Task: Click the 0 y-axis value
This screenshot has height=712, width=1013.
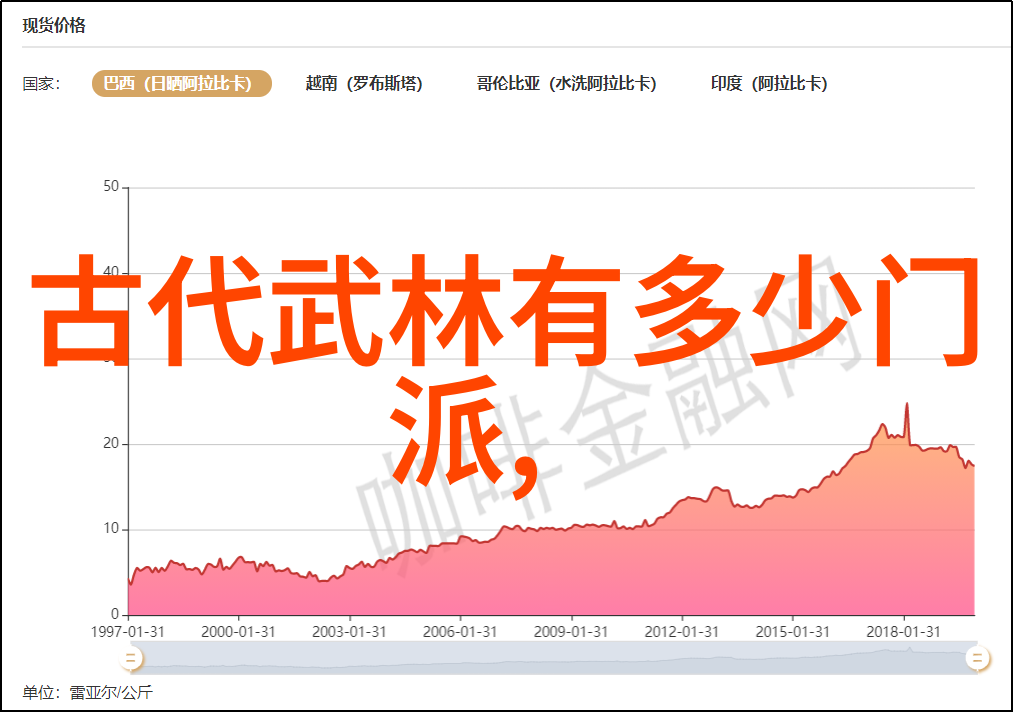Action: point(115,614)
